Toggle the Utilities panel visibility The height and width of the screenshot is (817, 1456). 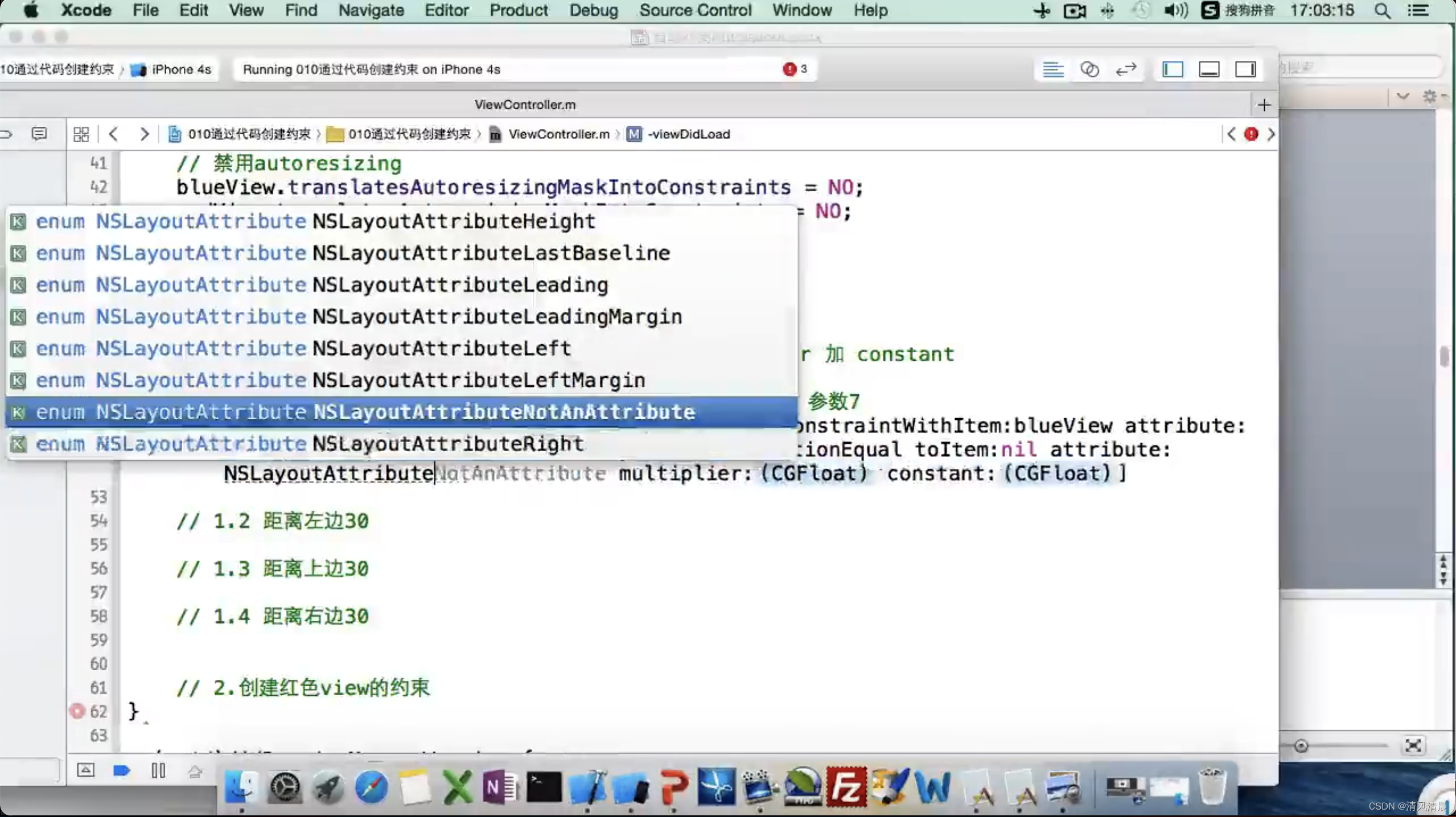tap(1245, 69)
